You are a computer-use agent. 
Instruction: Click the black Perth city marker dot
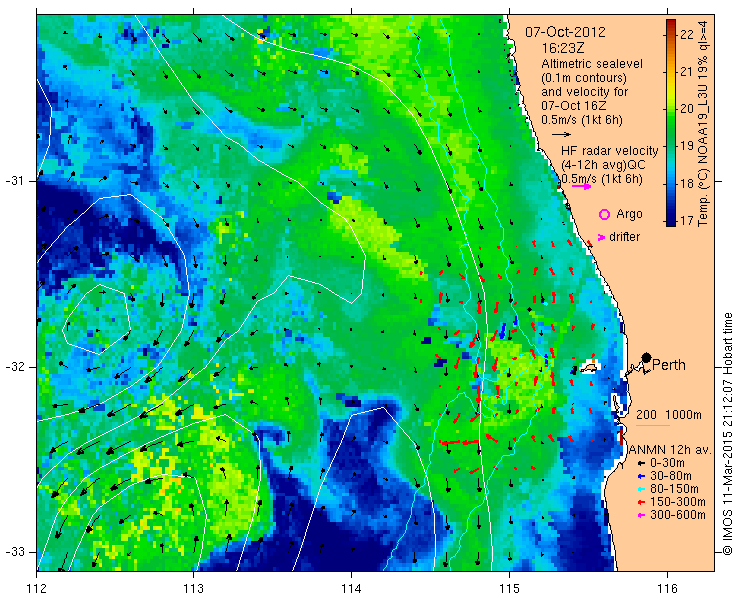[x=646, y=357]
